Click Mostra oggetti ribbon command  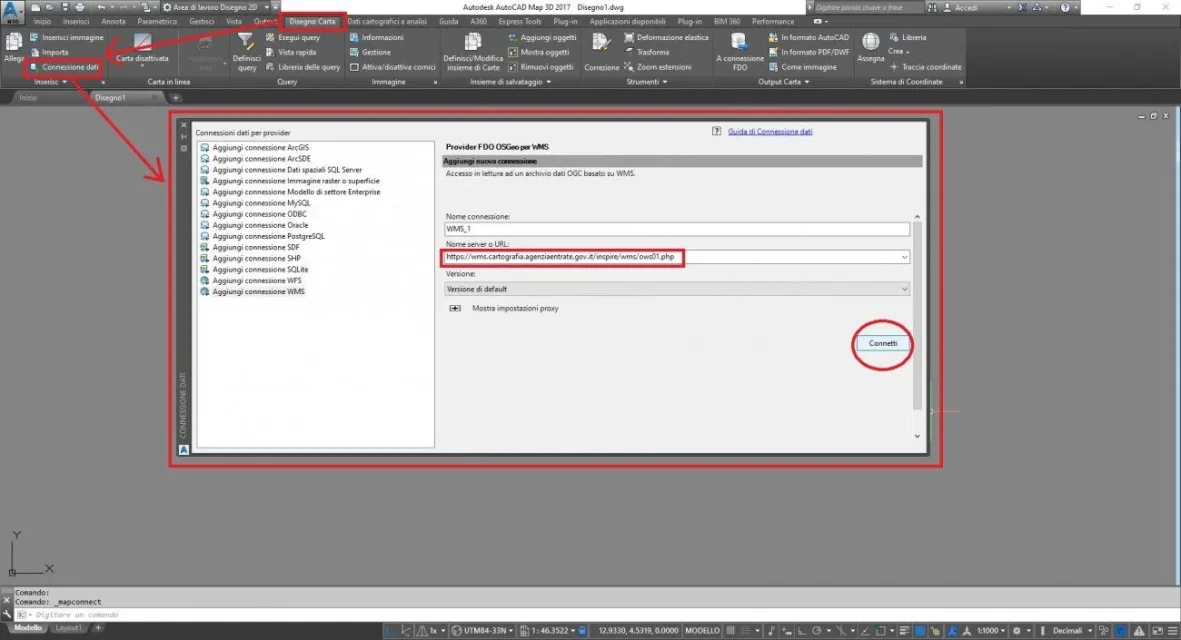pyautogui.click(x=539, y=52)
